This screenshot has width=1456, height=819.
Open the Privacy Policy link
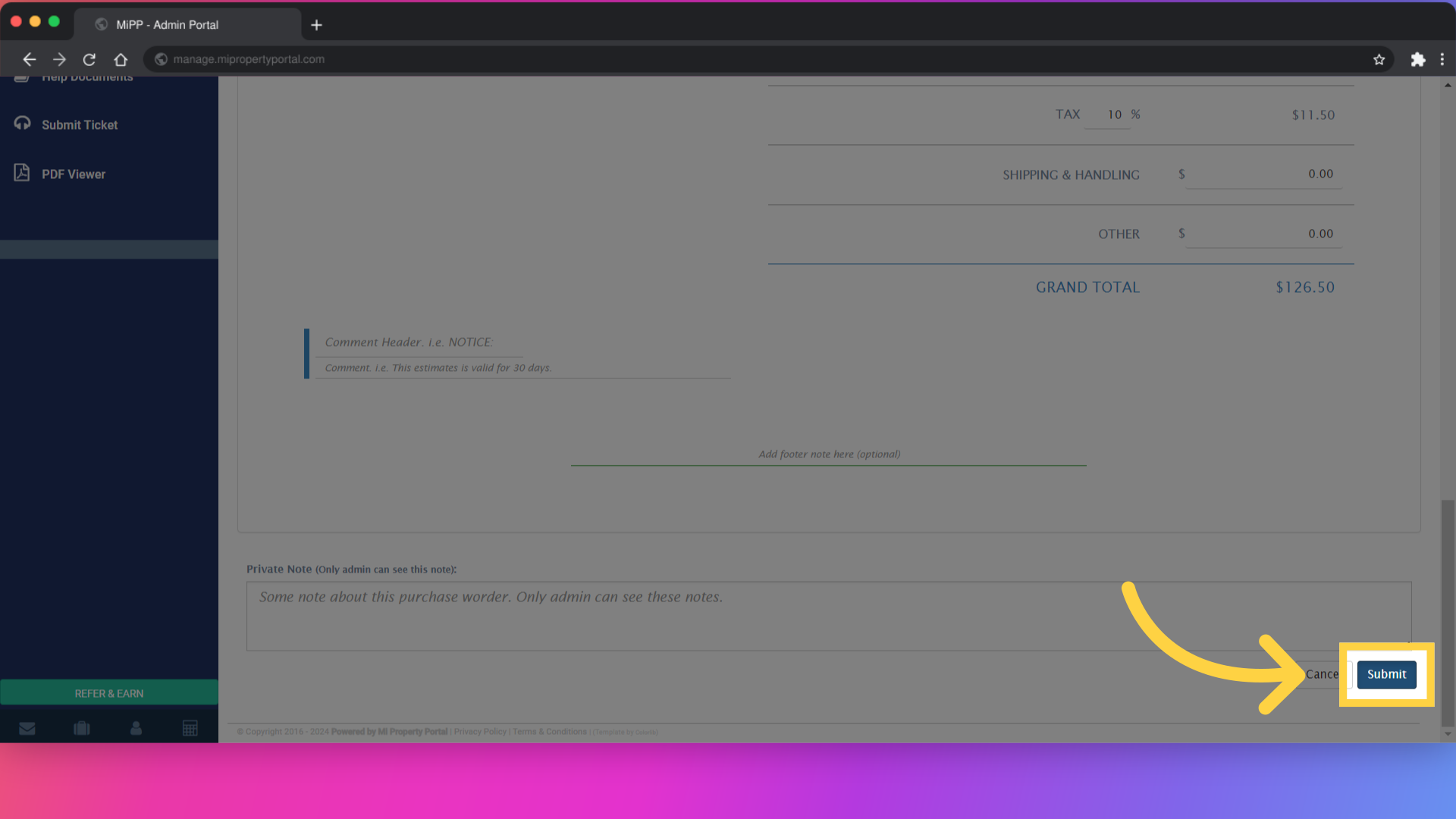[x=479, y=731]
